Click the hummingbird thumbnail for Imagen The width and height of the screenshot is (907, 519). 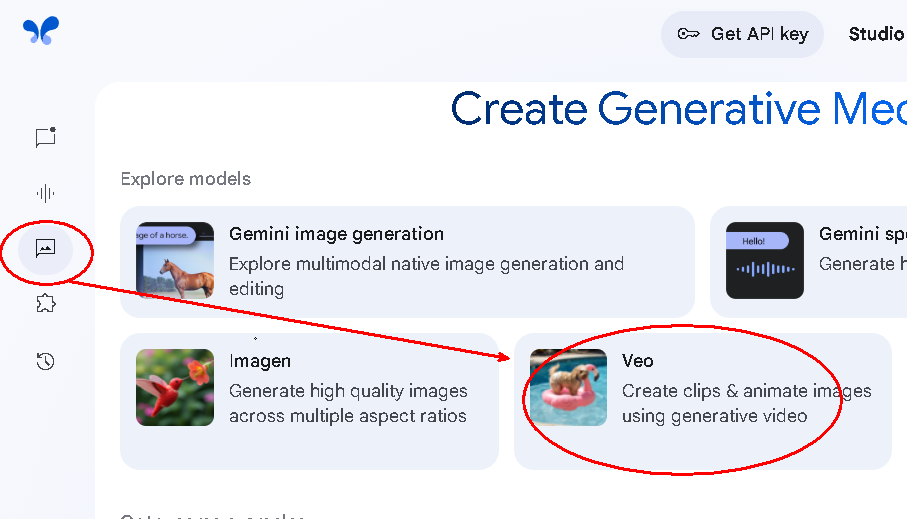click(175, 388)
